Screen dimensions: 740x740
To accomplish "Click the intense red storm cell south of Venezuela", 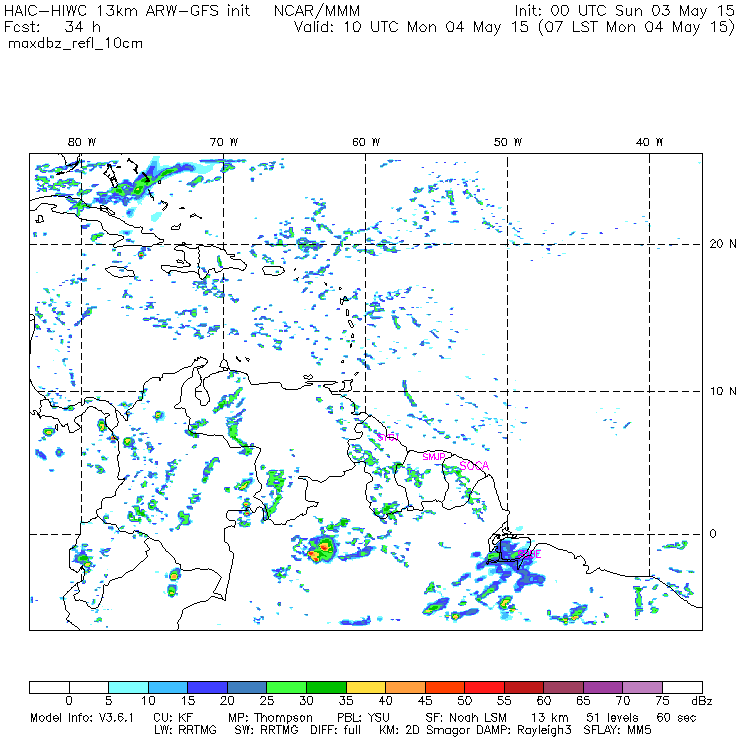I will coord(320,550).
